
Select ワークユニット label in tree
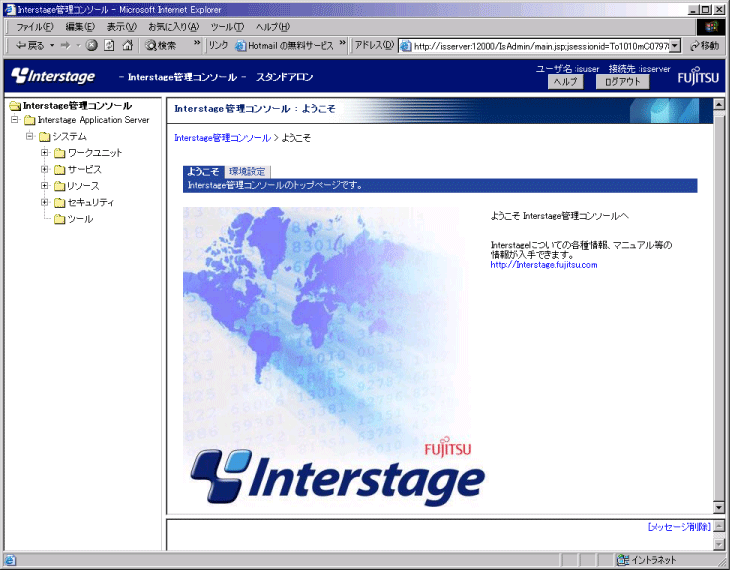click(95, 153)
